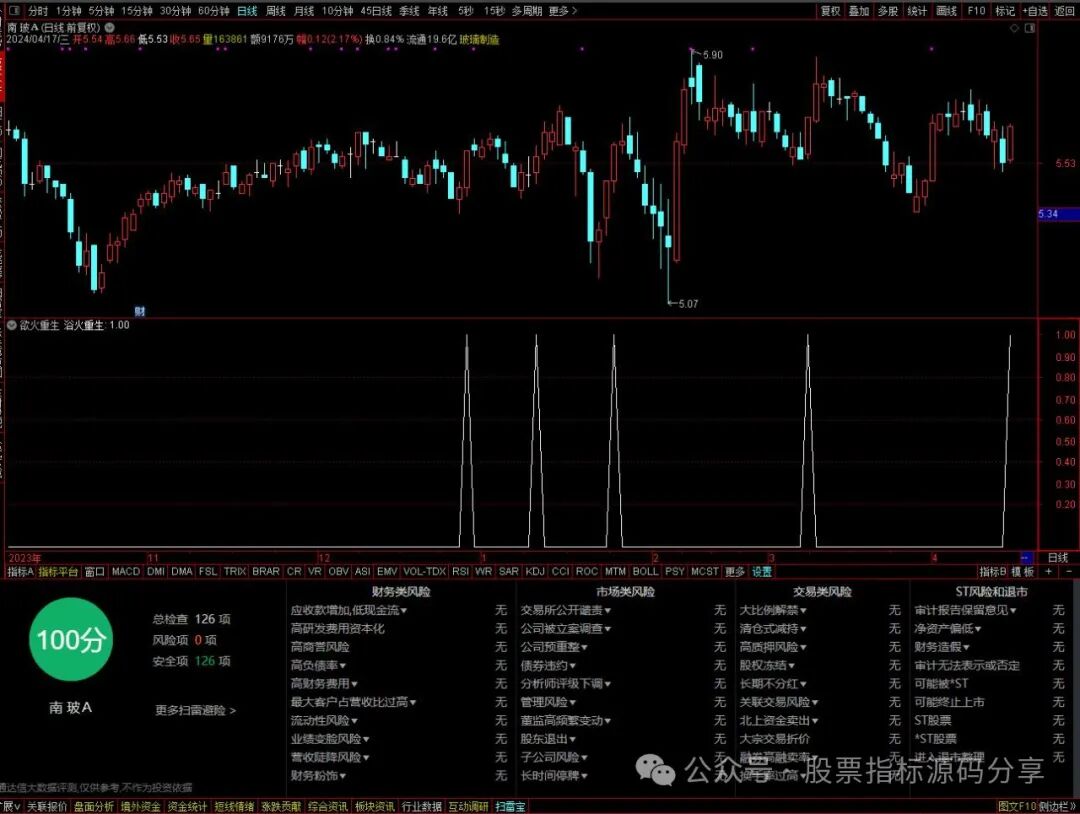Switch to 指标B panel
This screenshot has height=814, width=1080.
click(x=993, y=572)
